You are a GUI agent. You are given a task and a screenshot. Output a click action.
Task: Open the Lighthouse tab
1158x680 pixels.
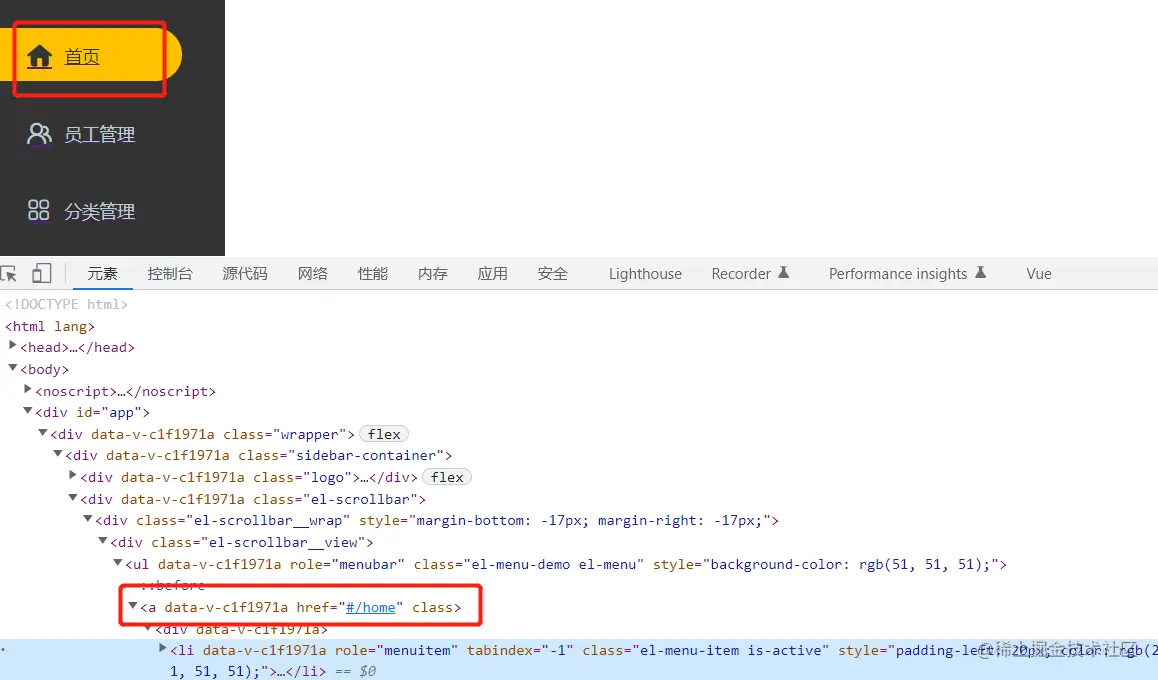[645, 274]
